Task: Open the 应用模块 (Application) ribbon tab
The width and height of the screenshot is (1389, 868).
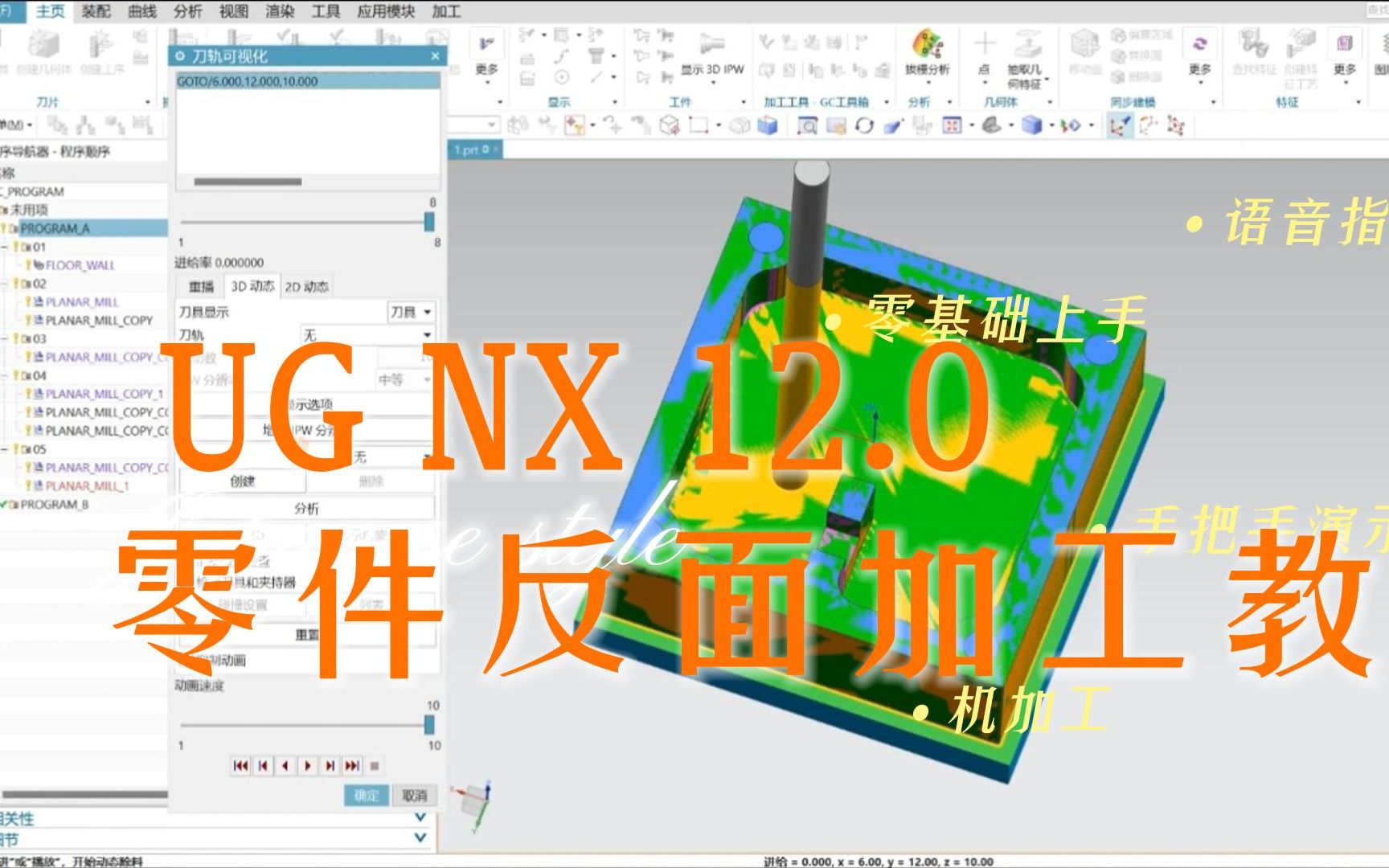Action: pos(386,11)
